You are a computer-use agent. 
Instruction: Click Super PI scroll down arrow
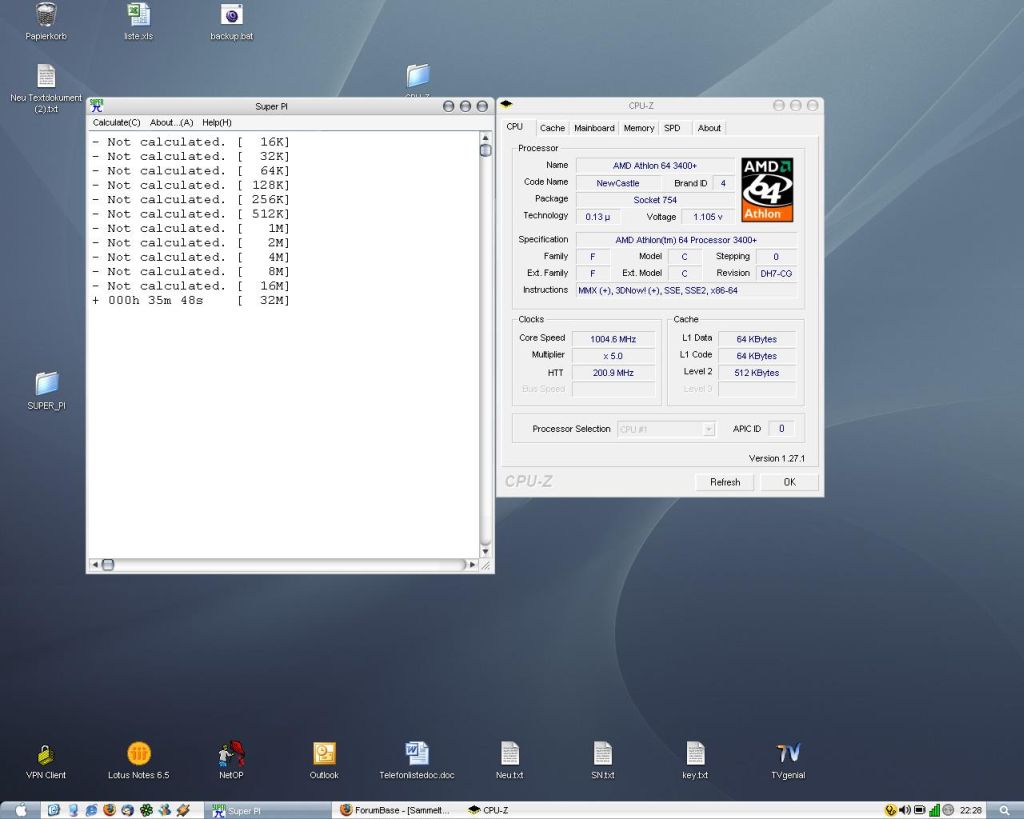(485, 552)
